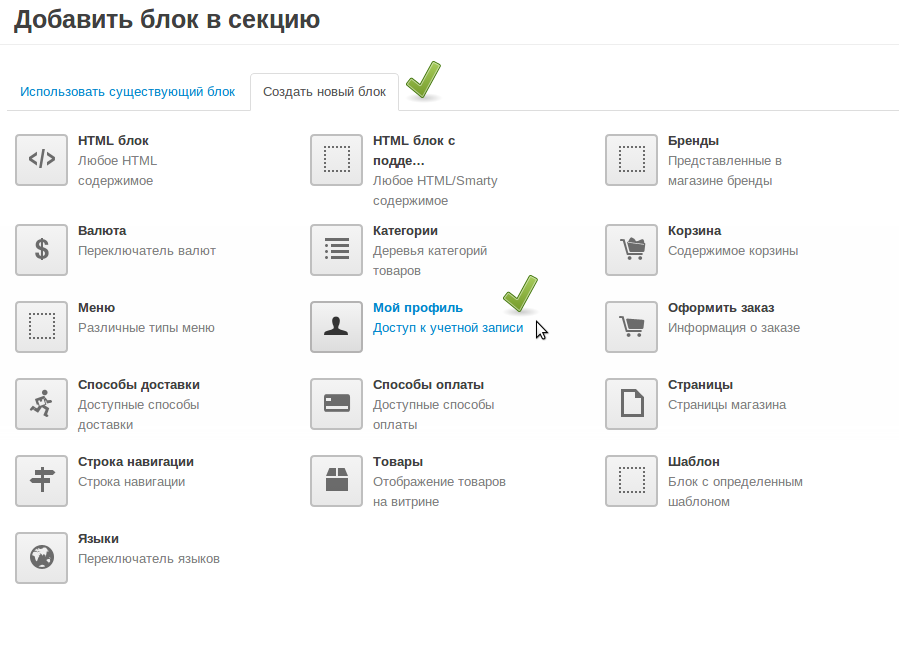Viewport: 899px width, 668px height.
Task: Select the Валюта dollar sign icon
Action: pyautogui.click(x=41, y=249)
